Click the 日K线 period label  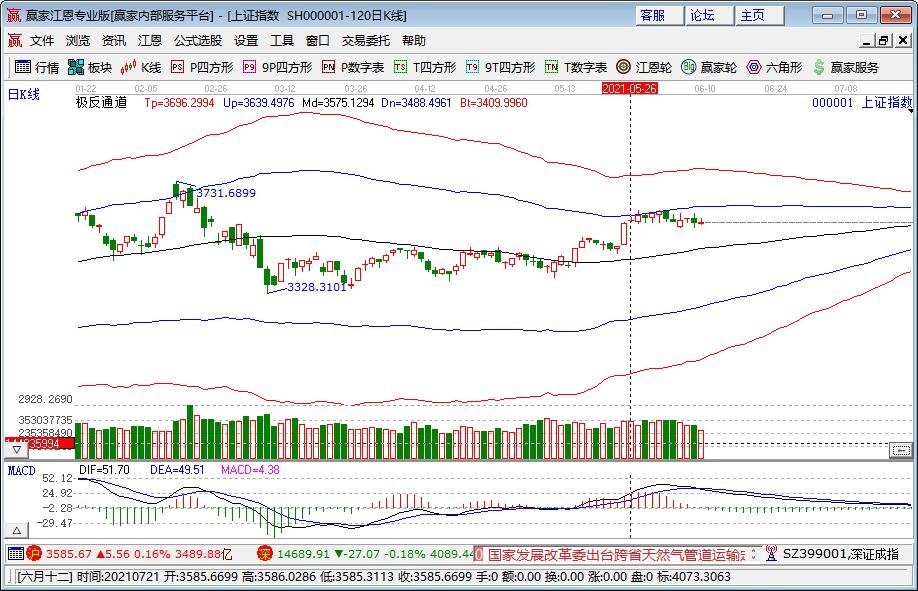[x=23, y=94]
